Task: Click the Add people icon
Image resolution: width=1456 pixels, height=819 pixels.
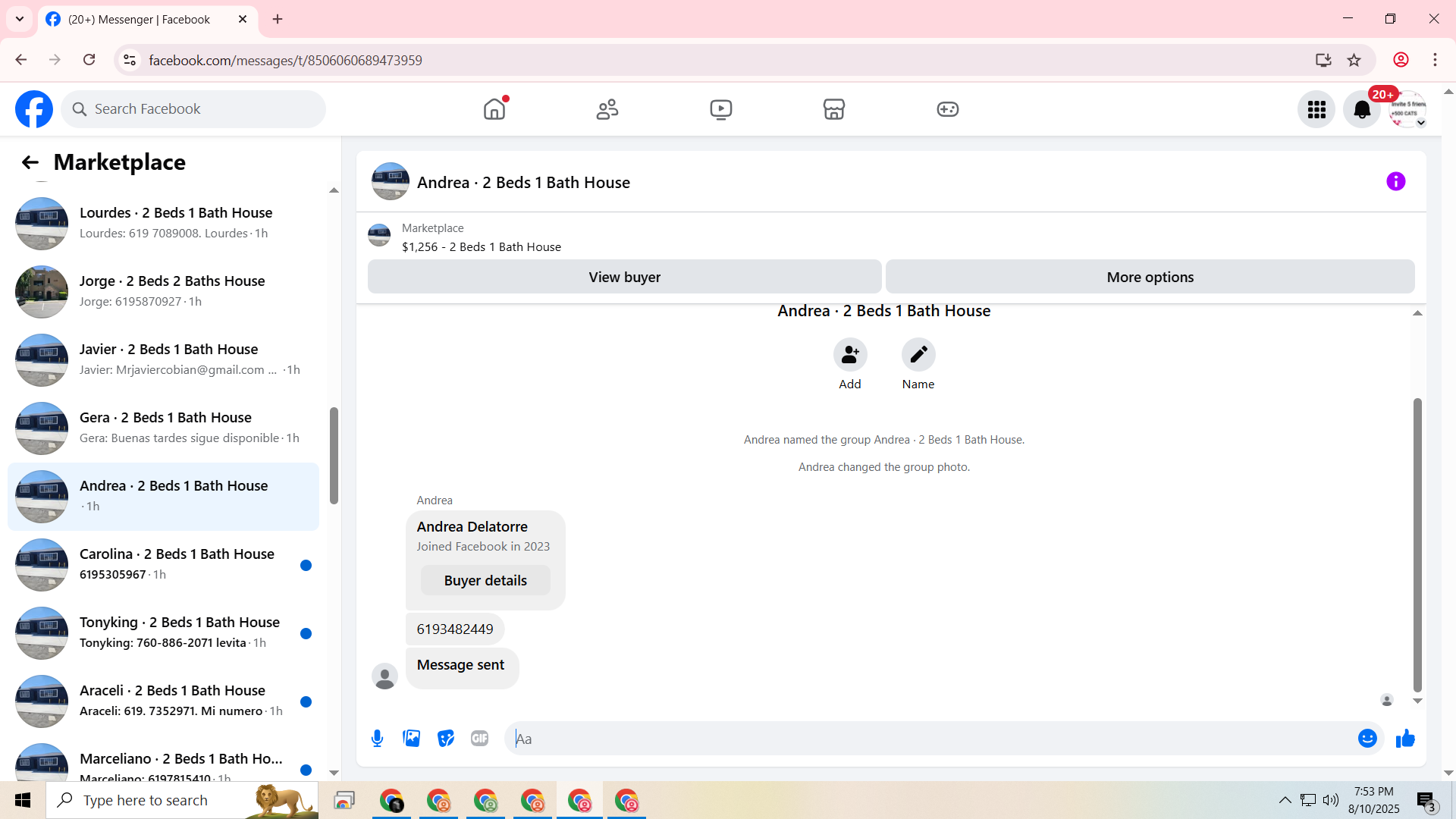Action: [x=850, y=355]
